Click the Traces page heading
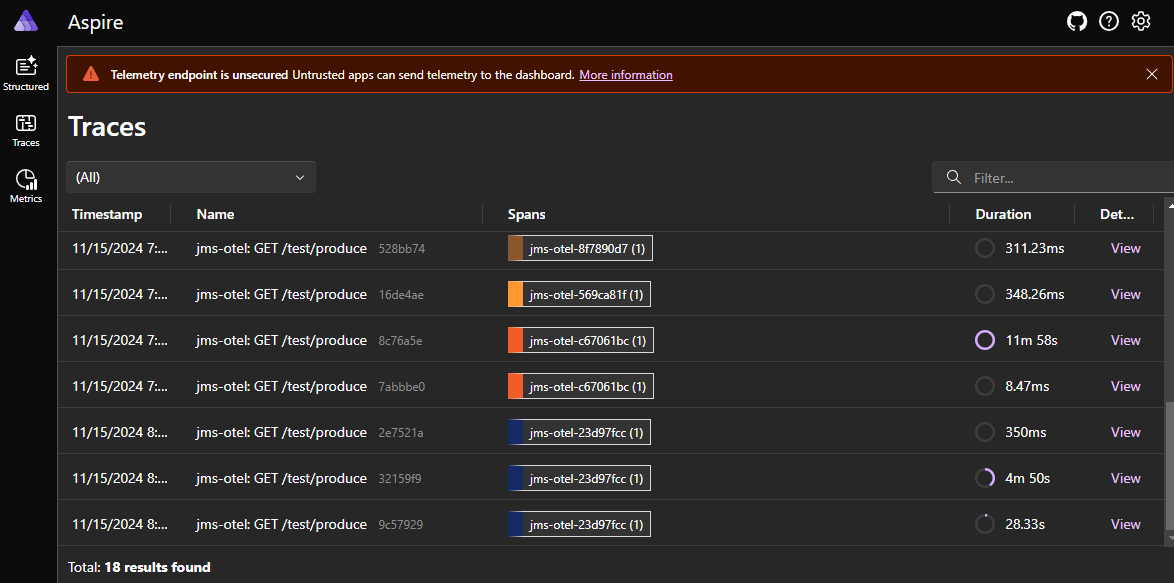This screenshot has width=1174, height=583. (x=106, y=126)
